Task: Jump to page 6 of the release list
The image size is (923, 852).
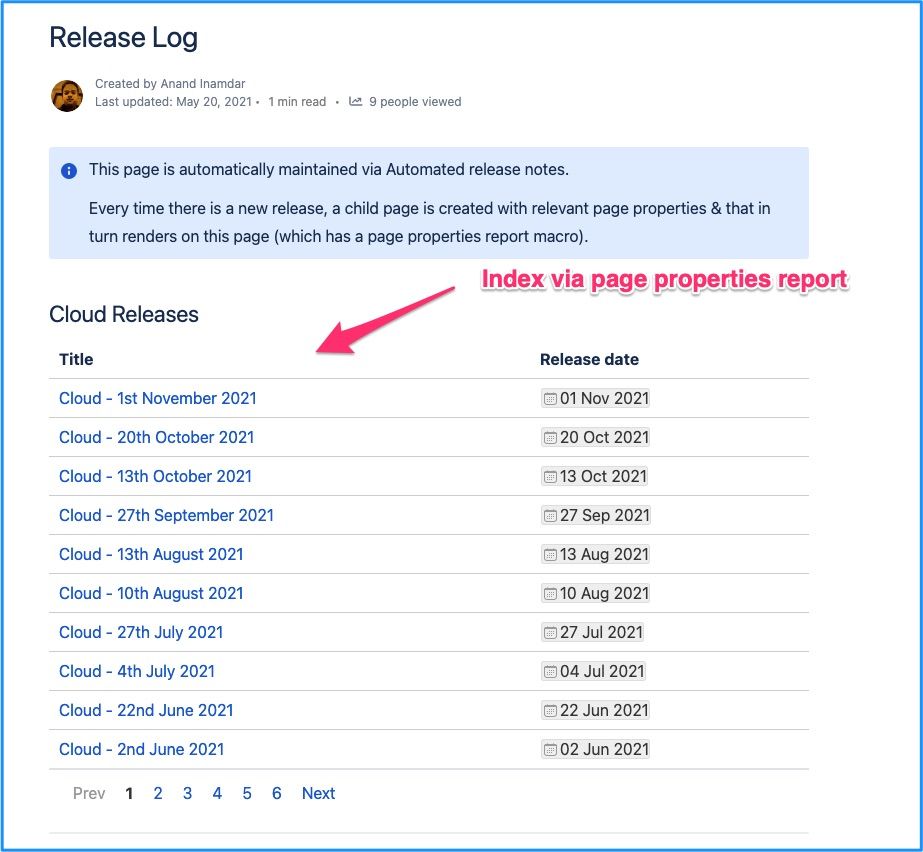Action: (x=277, y=793)
